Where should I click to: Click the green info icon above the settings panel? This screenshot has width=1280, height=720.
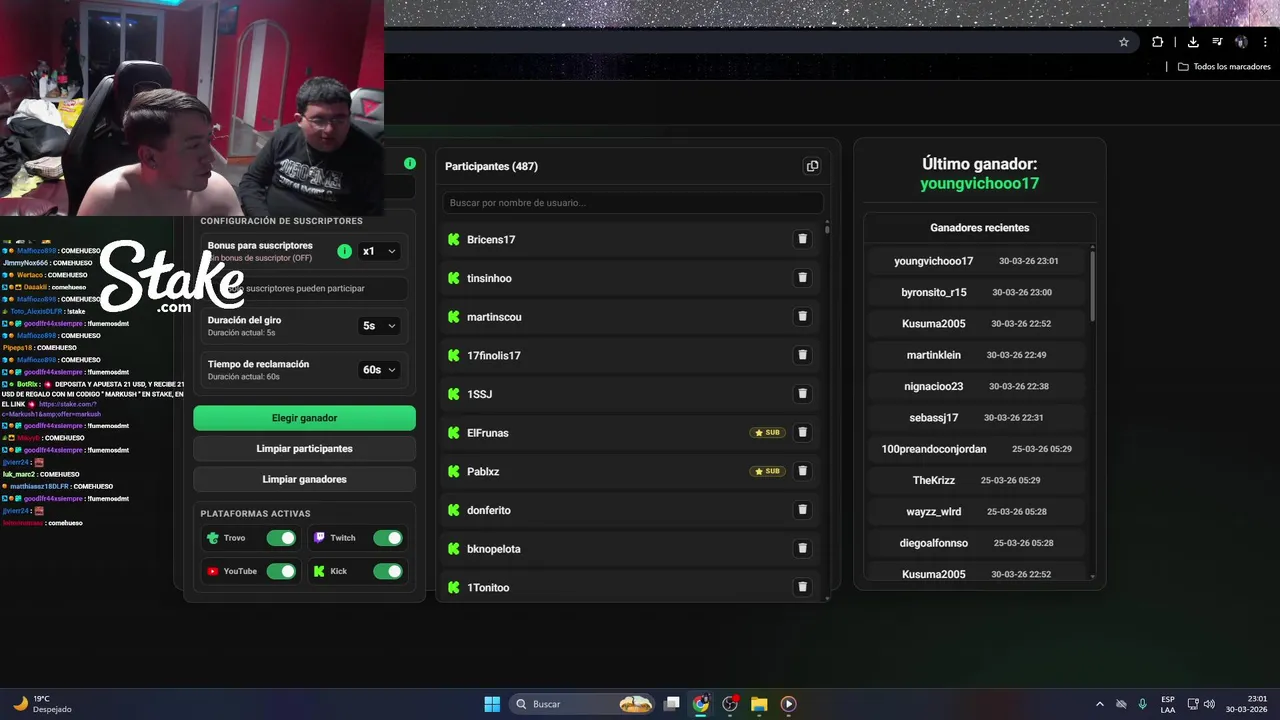pos(410,163)
